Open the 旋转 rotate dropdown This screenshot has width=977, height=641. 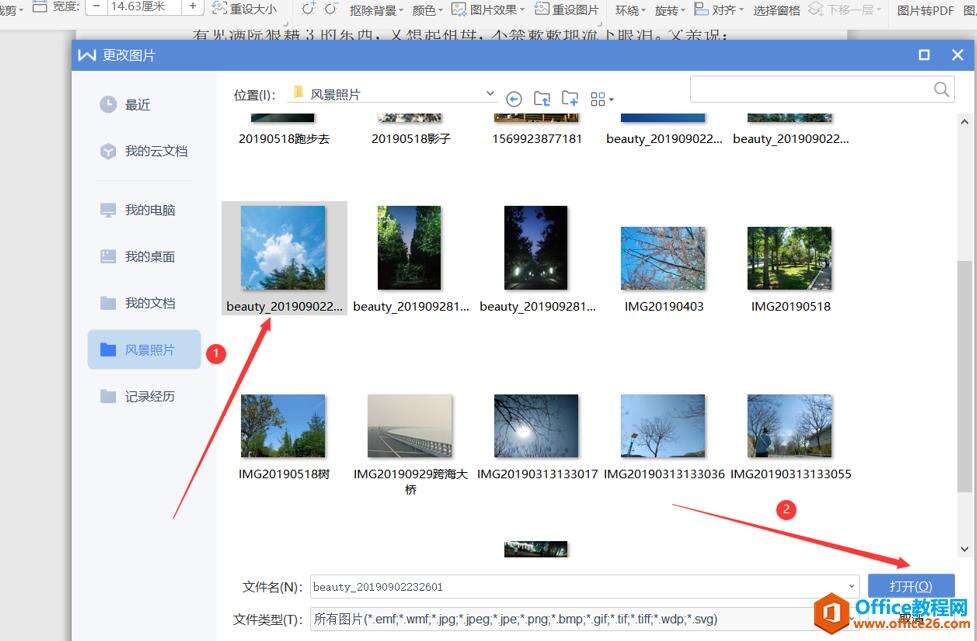(x=670, y=10)
